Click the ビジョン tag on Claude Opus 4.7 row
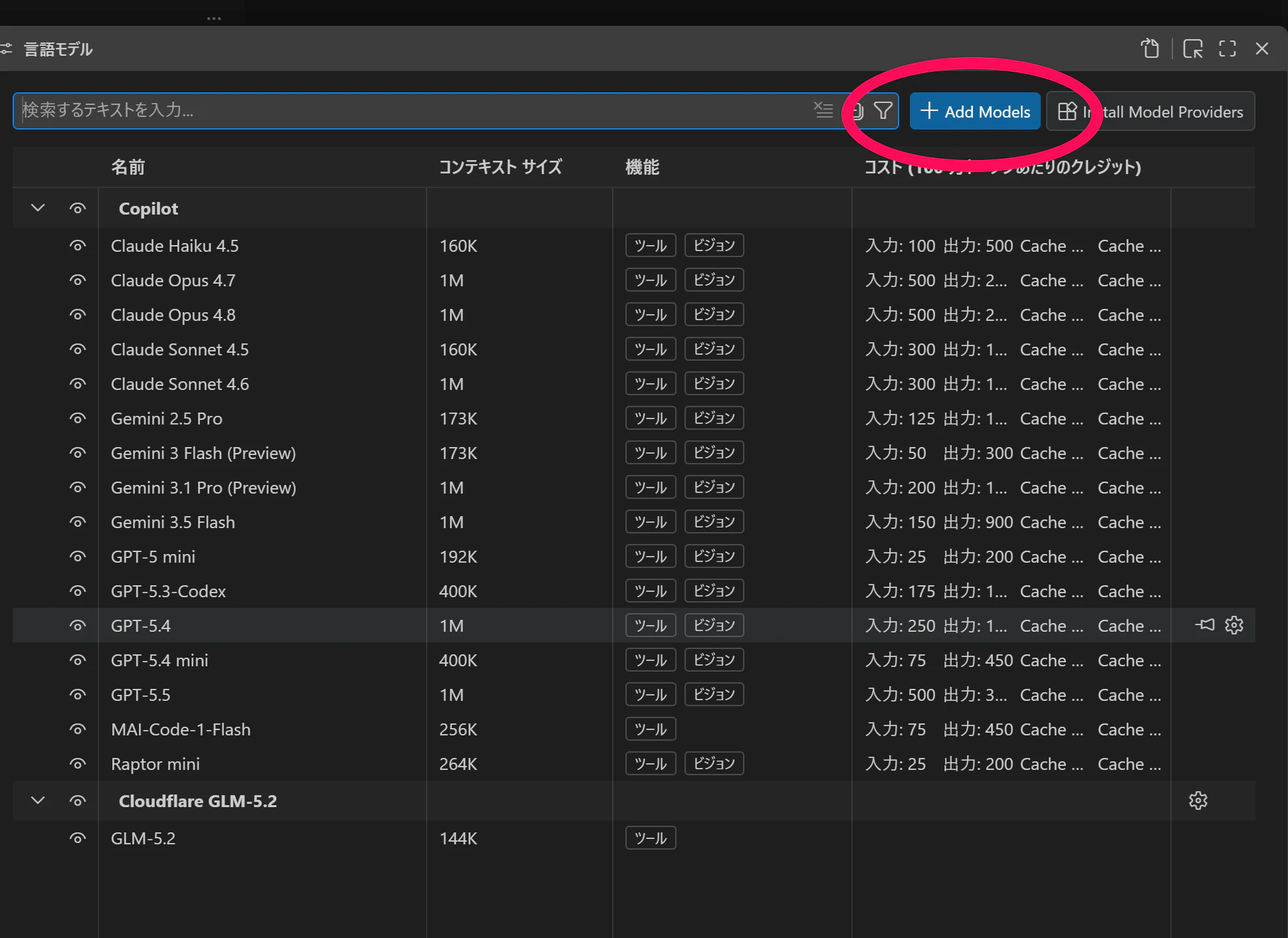The image size is (1288, 938). [x=714, y=280]
